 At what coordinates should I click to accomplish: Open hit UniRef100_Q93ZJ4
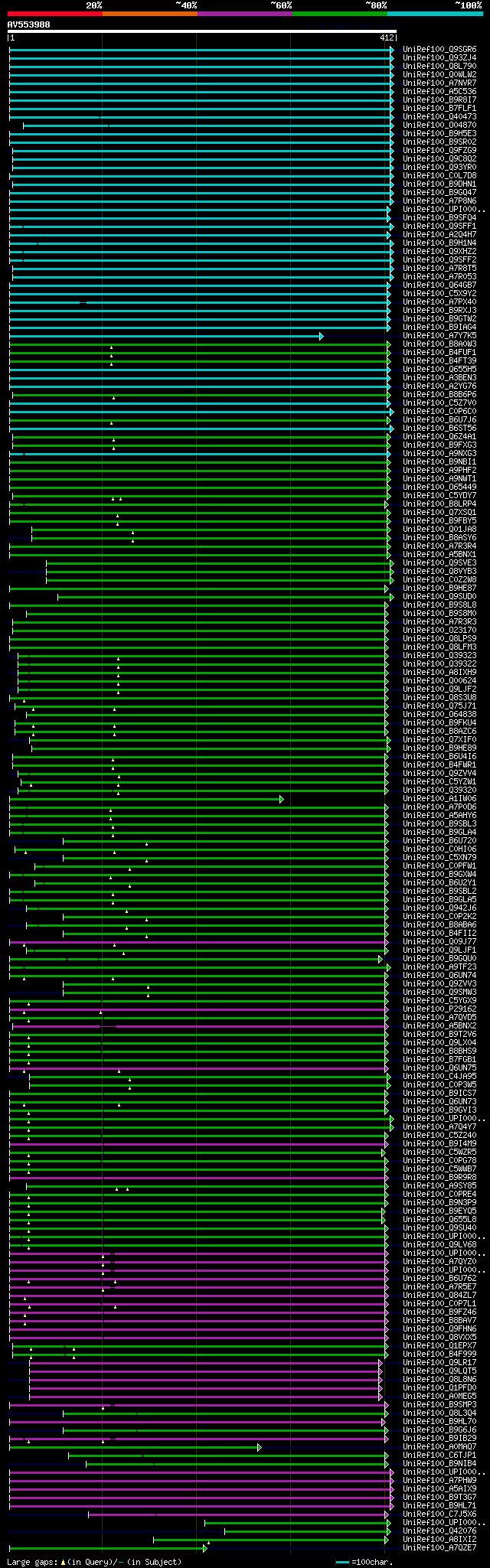point(439,57)
